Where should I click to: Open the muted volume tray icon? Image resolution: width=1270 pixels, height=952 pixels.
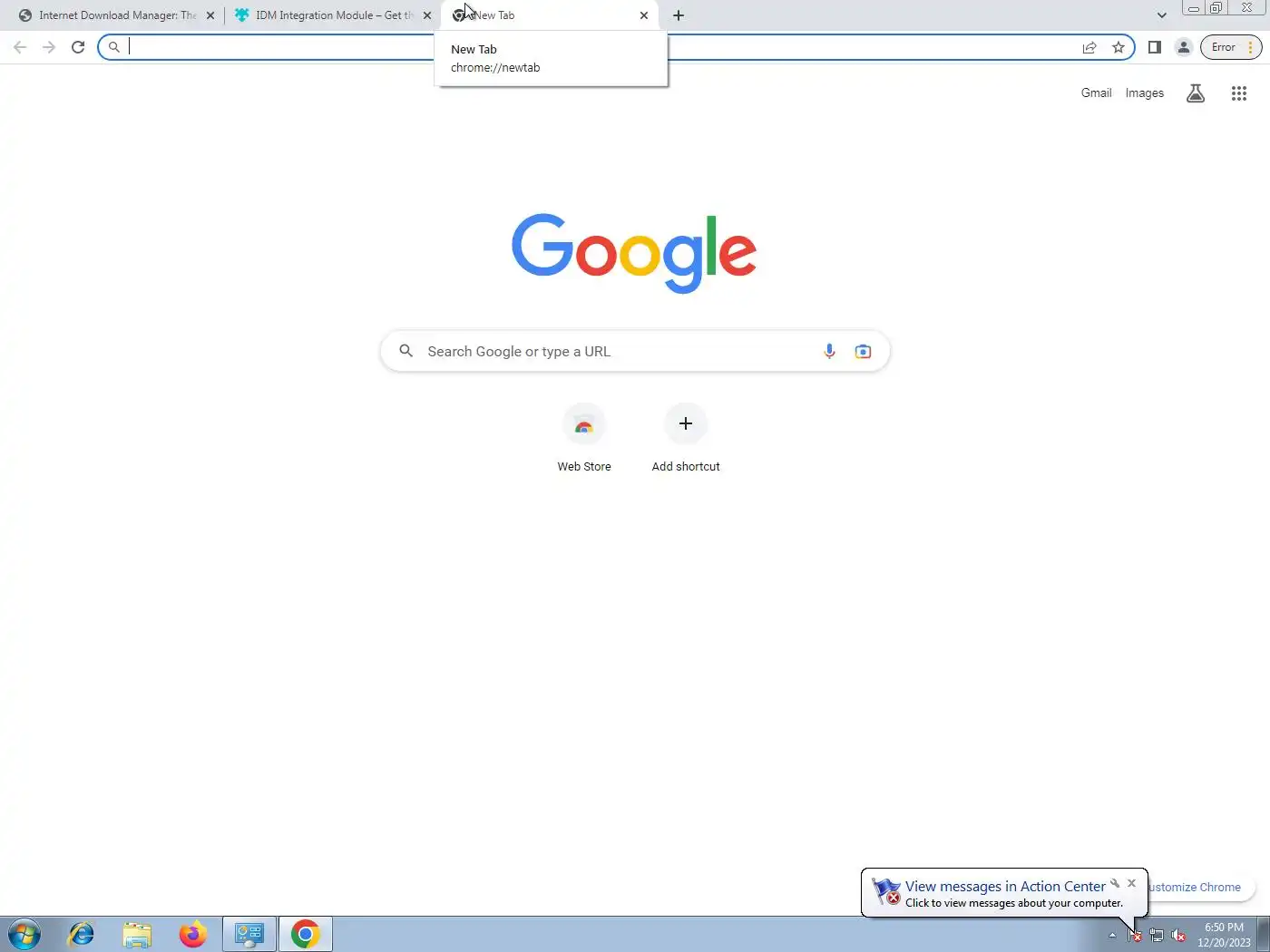coord(1178,935)
